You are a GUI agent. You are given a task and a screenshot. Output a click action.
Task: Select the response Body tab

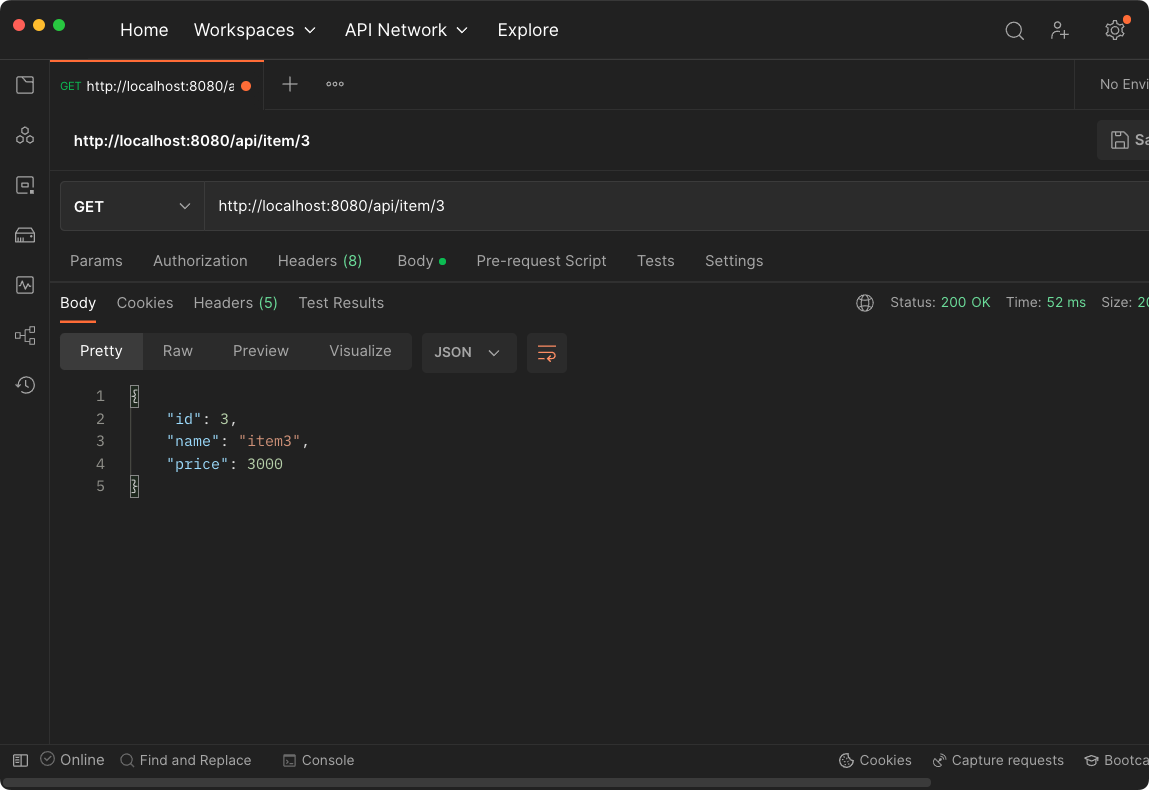click(78, 303)
